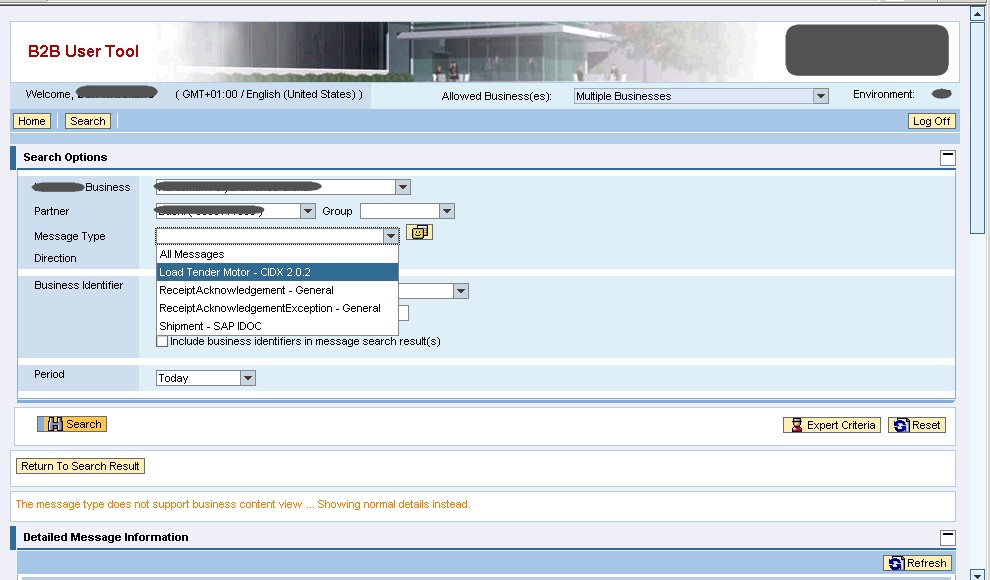Open Expert Criteria options
990x580 pixels.
pos(832,425)
